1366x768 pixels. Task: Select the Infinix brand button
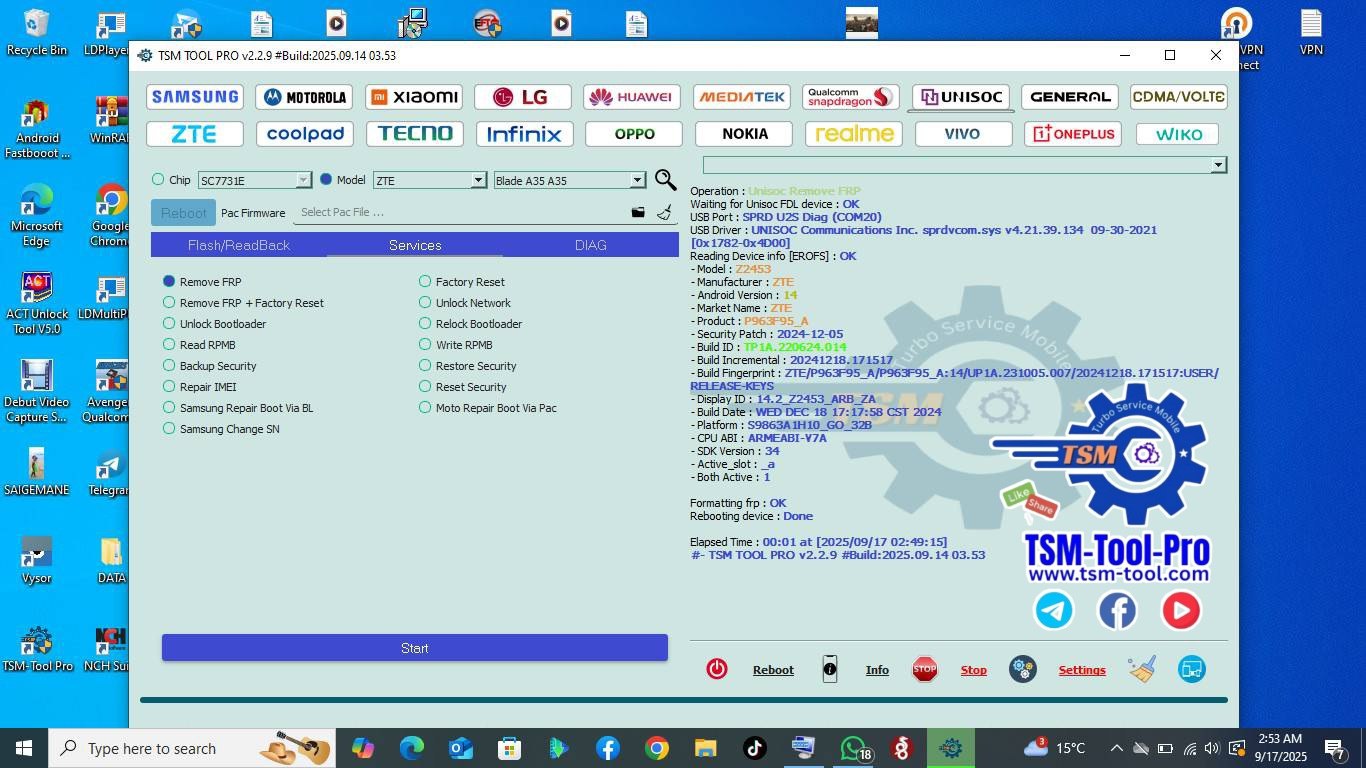pos(524,134)
